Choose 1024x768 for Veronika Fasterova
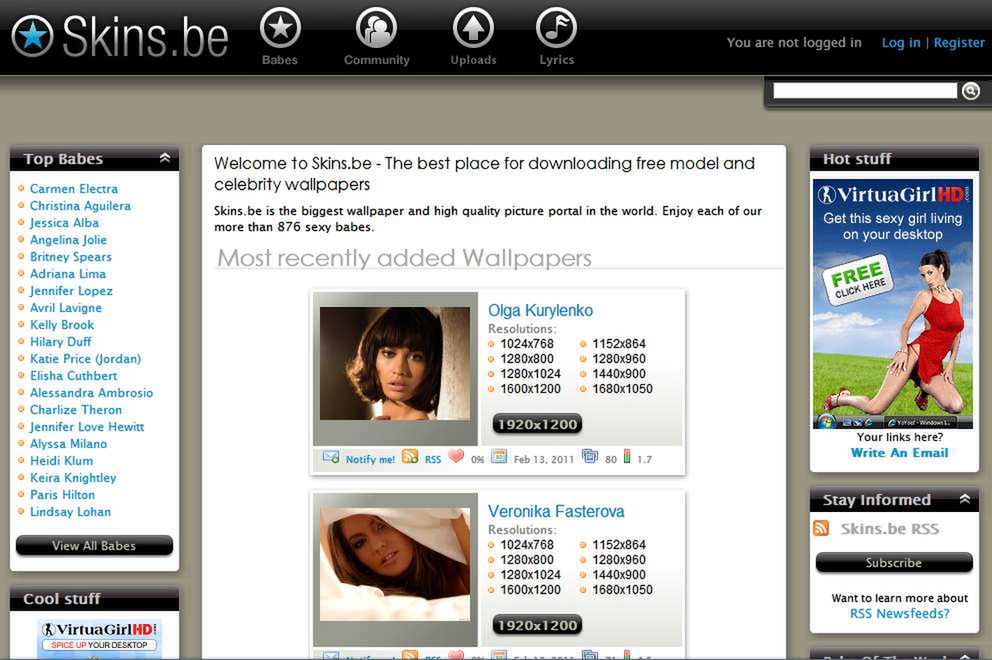Image resolution: width=992 pixels, height=660 pixels. [527, 545]
